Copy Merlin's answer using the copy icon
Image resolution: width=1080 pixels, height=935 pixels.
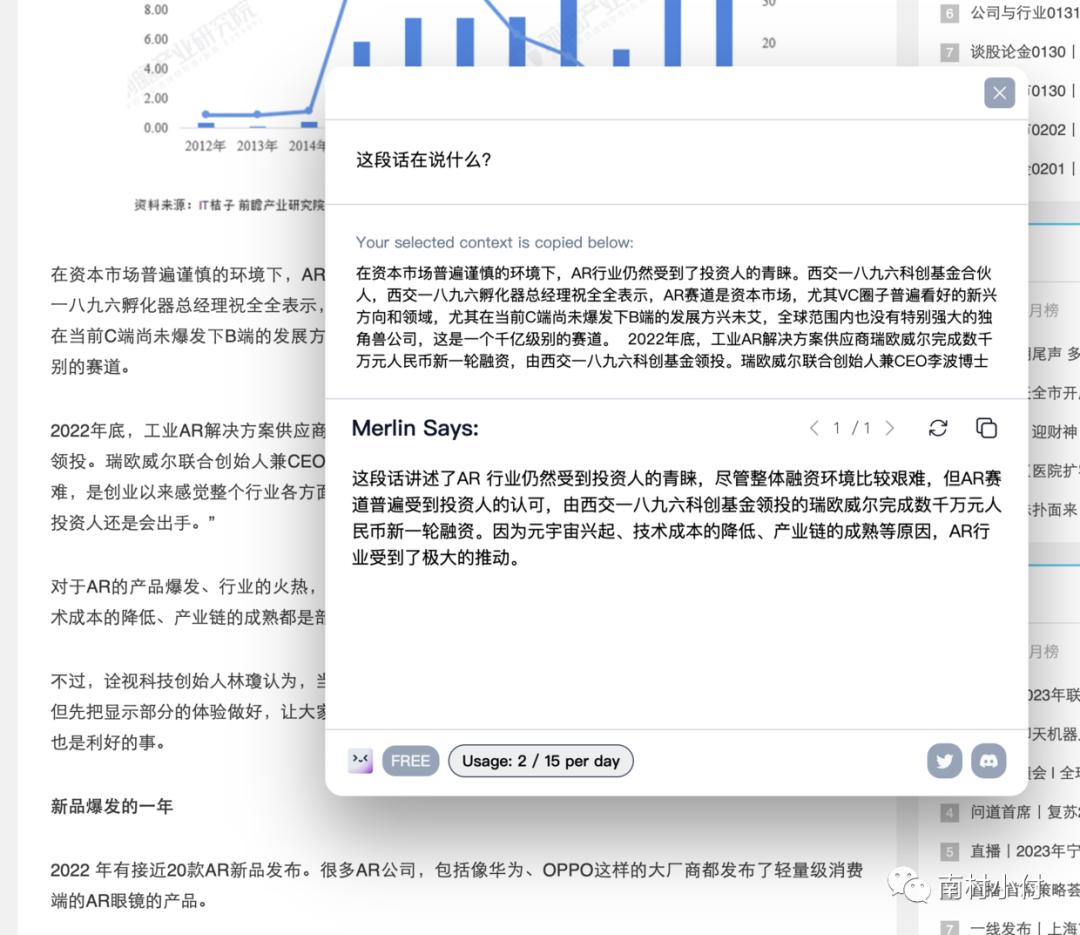986,428
